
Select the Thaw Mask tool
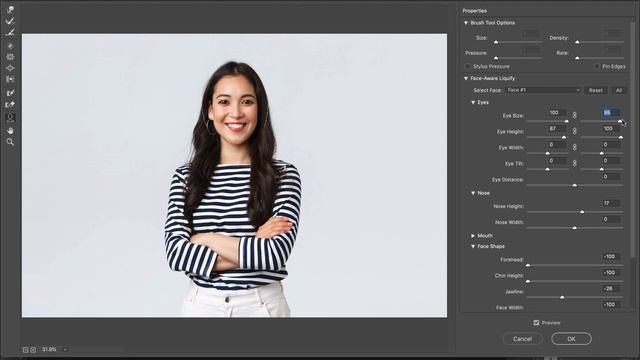coord(10,105)
